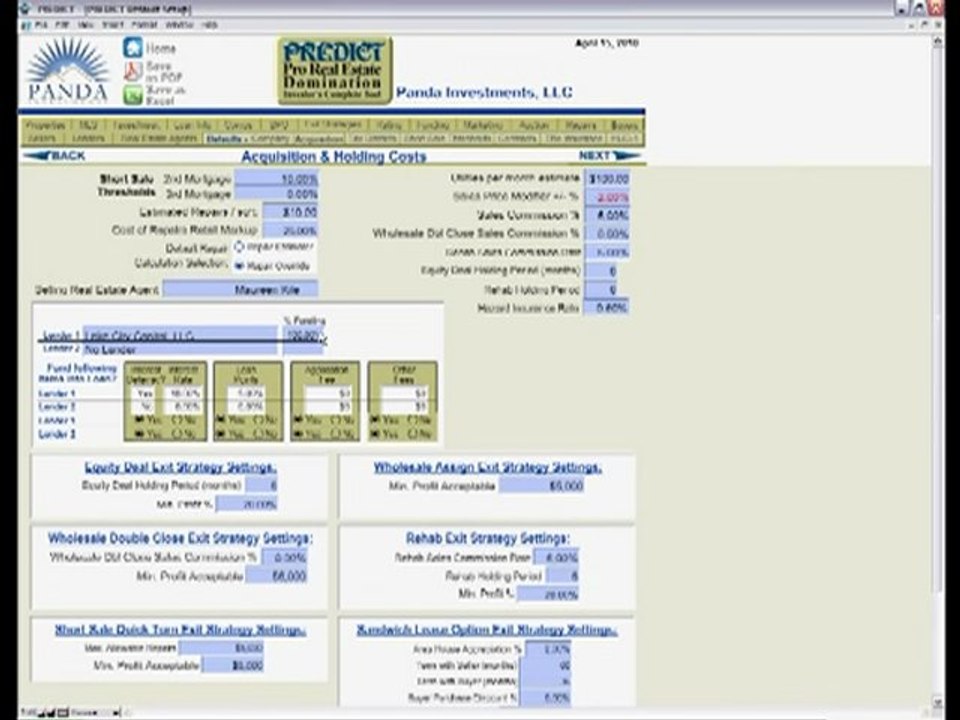The image size is (960, 720).
Task: Open the Comps tab
Action: click(x=238, y=125)
